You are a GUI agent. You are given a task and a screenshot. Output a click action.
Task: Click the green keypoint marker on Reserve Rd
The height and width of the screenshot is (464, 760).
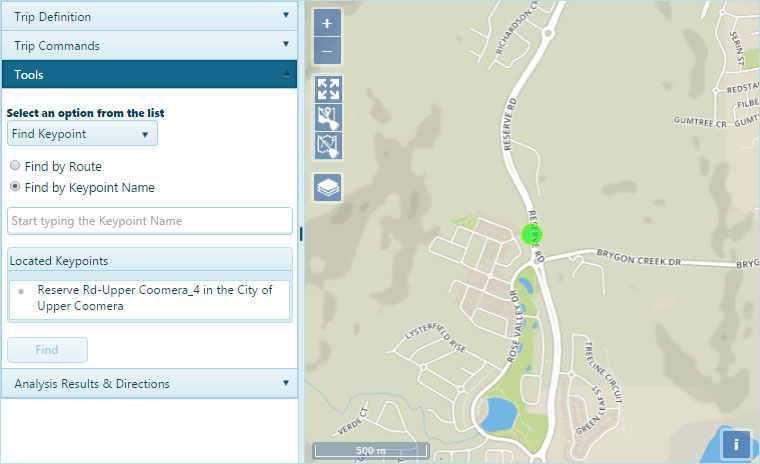(534, 235)
